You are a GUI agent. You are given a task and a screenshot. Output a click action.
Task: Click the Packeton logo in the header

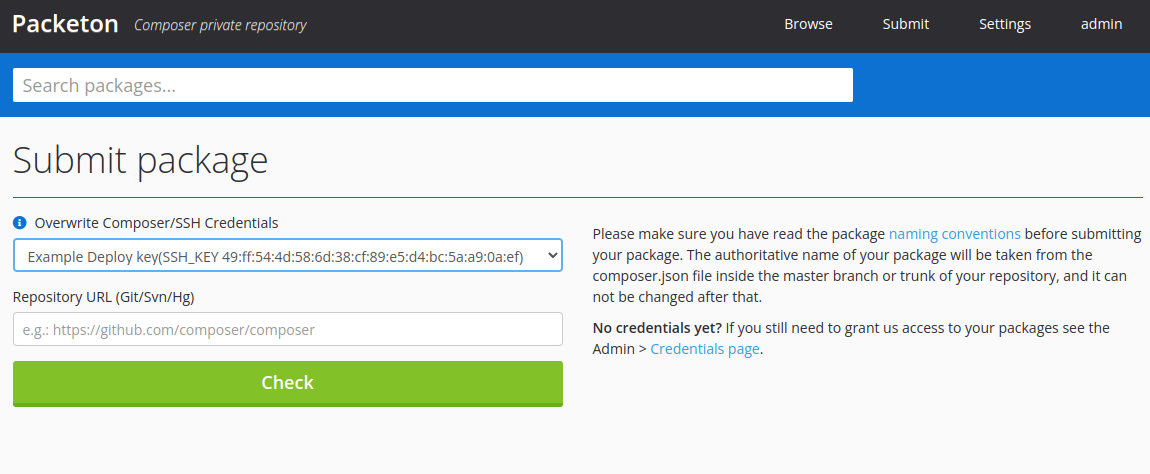(65, 24)
